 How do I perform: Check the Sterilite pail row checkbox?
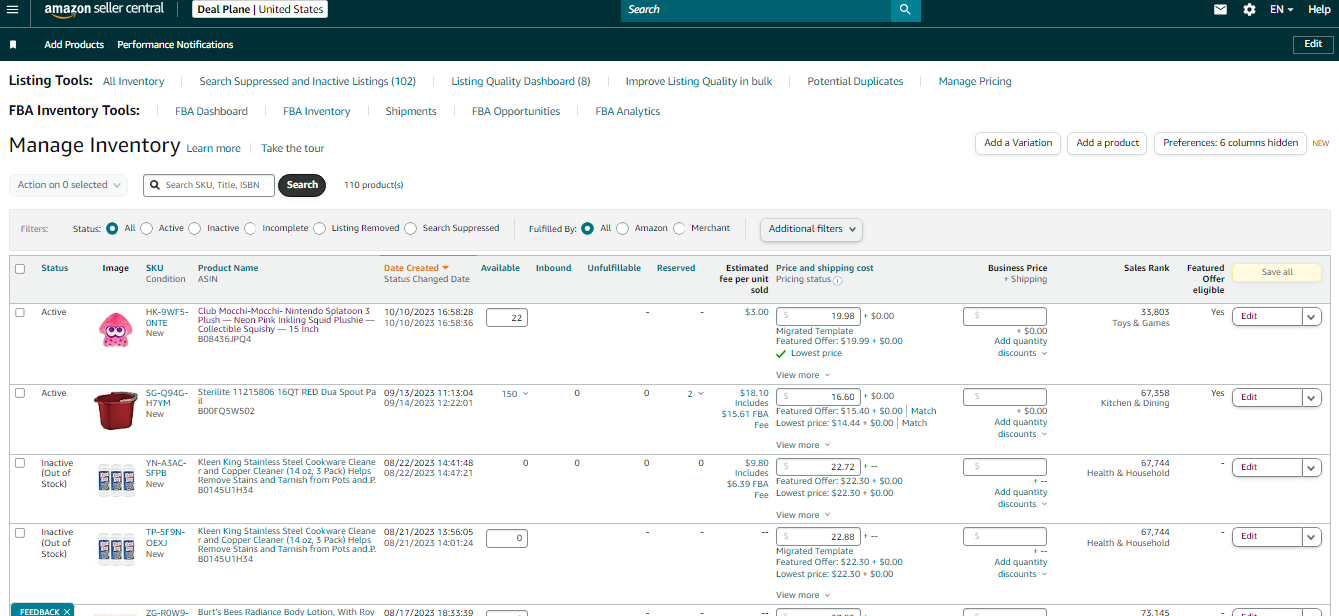(x=20, y=393)
